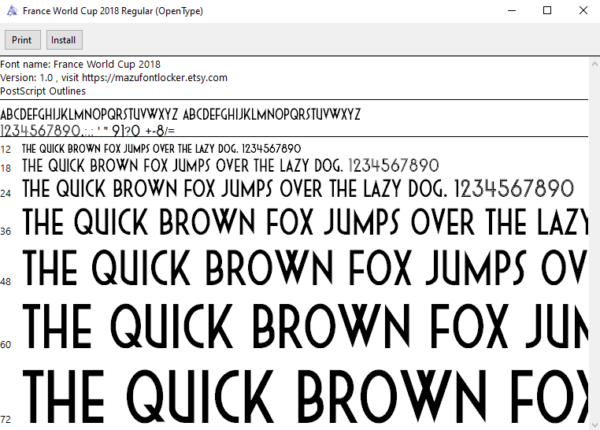600x430 pixels.
Task: Click the 48-point sample sentence
Action: tap(305, 268)
